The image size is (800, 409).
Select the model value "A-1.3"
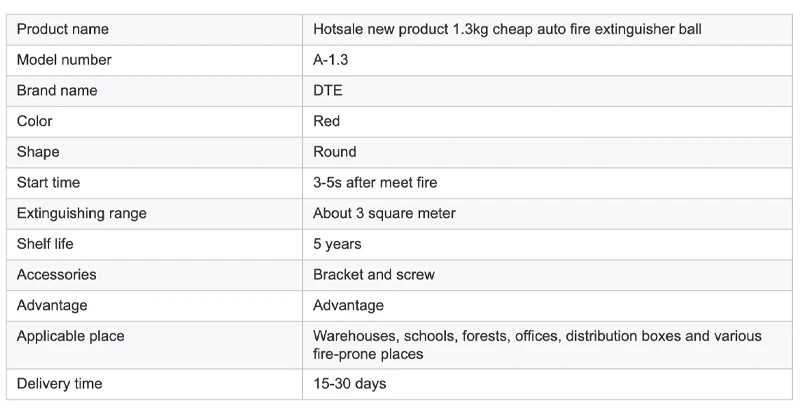331,60
